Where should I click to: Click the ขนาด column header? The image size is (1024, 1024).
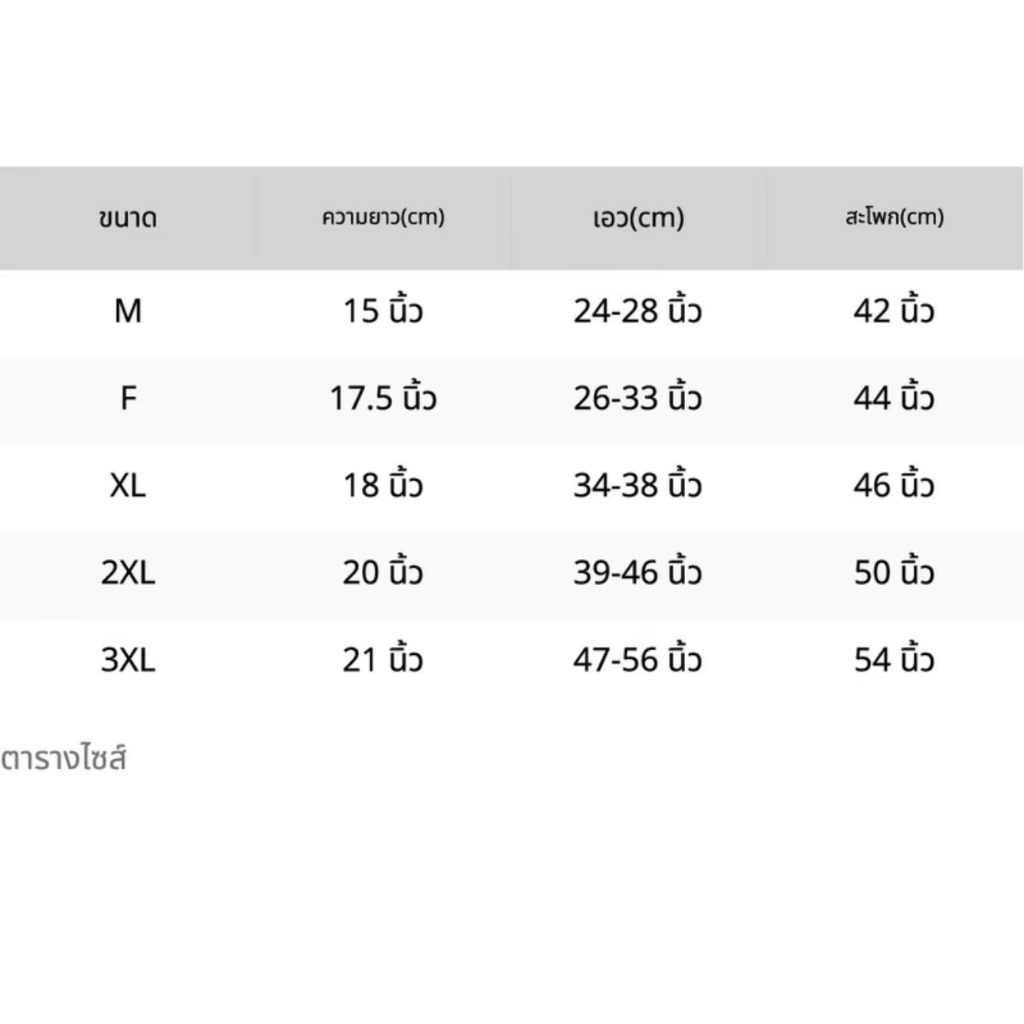tap(128, 218)
